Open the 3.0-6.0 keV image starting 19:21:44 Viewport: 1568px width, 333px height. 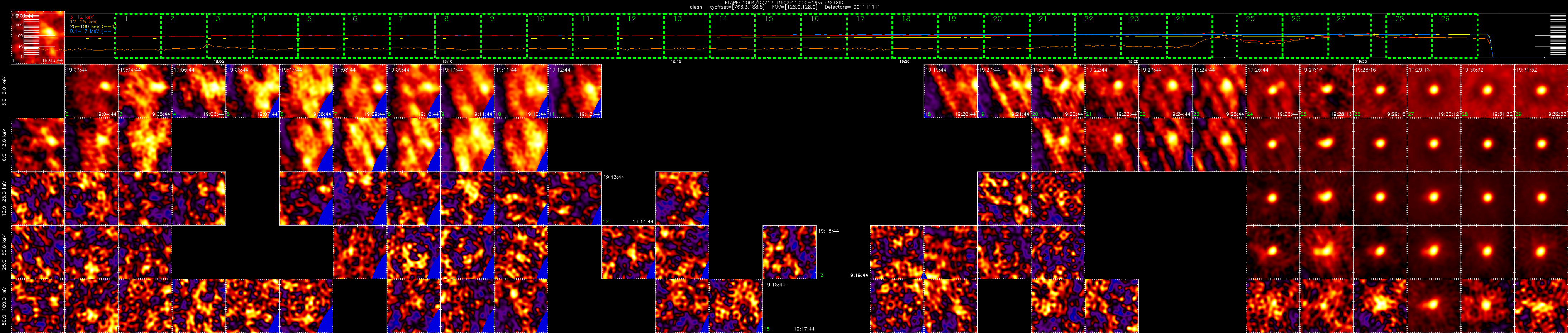pos(1057,91)
